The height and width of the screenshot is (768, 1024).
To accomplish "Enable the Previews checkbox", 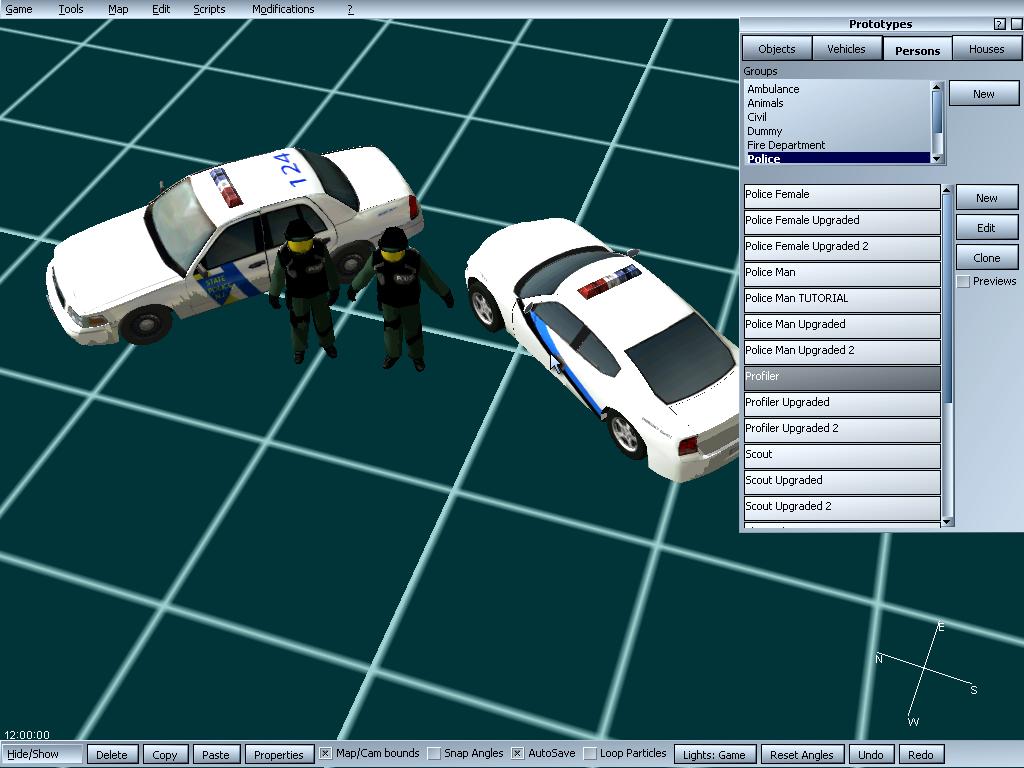I will (x=963, y=281).
